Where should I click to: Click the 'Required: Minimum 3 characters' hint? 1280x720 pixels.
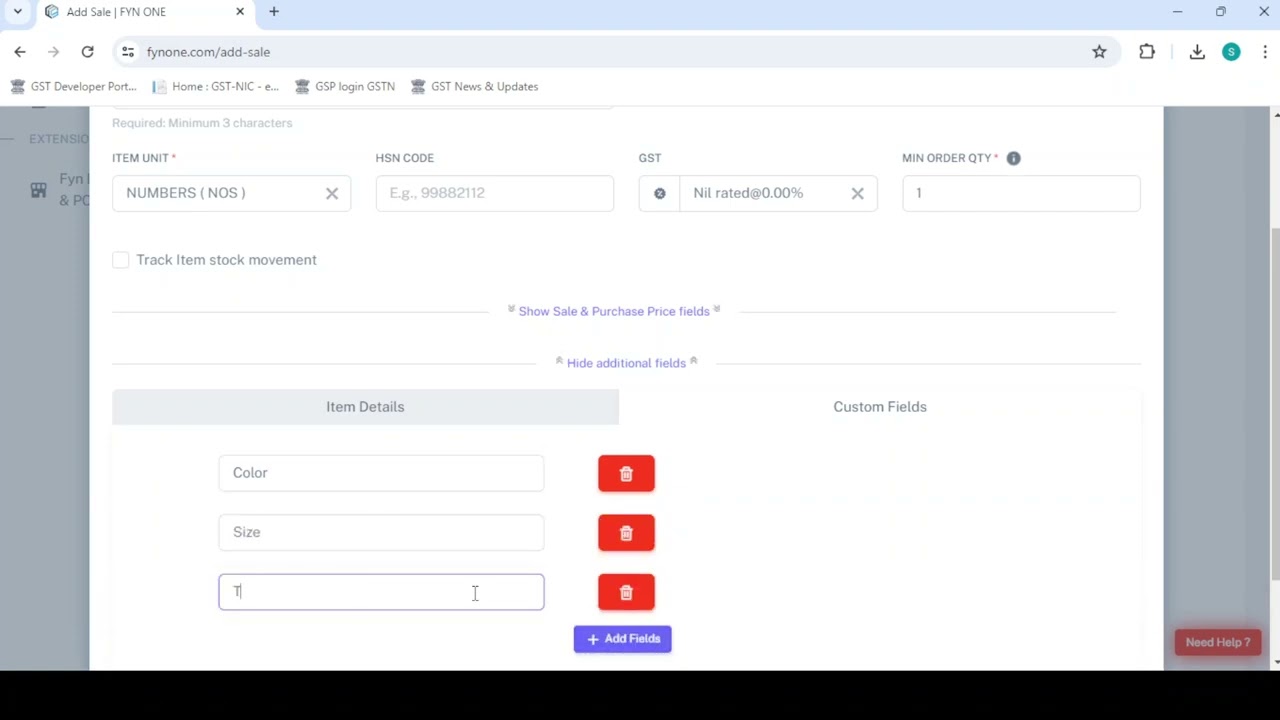click(202, 123)
